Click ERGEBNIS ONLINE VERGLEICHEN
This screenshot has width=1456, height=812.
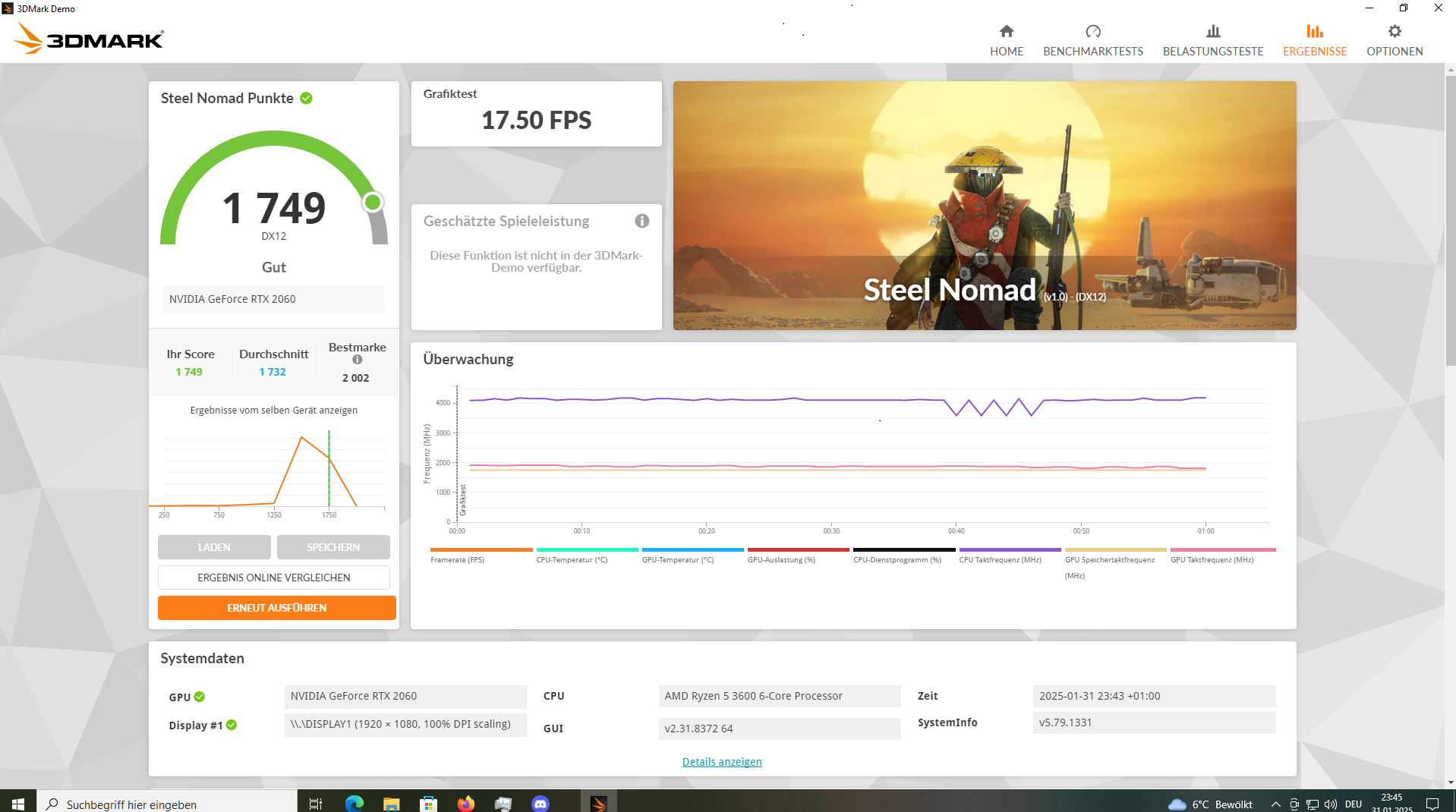[274, 578]
